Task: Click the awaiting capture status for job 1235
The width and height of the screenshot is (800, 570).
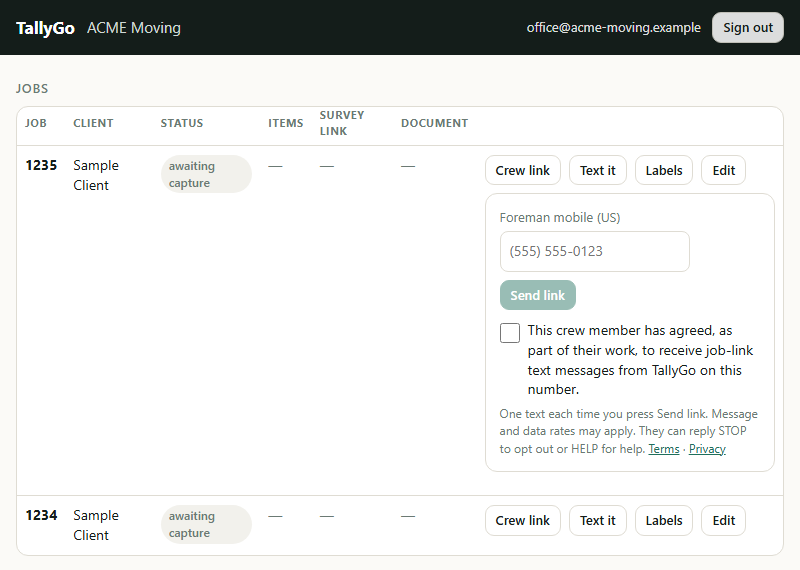Action: pos(206,174)
